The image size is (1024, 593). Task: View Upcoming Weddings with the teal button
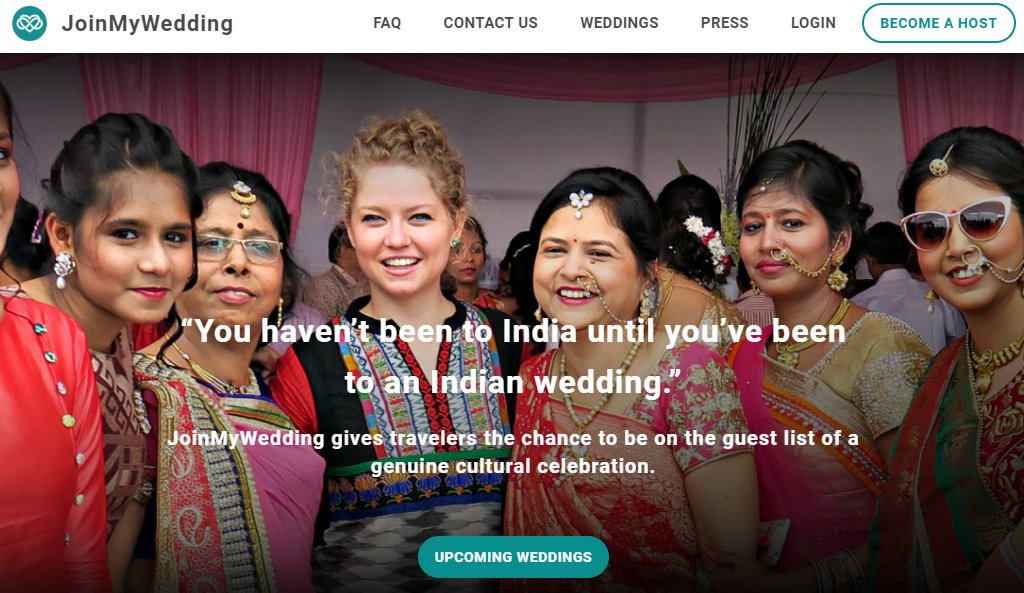tap(513, 557)
